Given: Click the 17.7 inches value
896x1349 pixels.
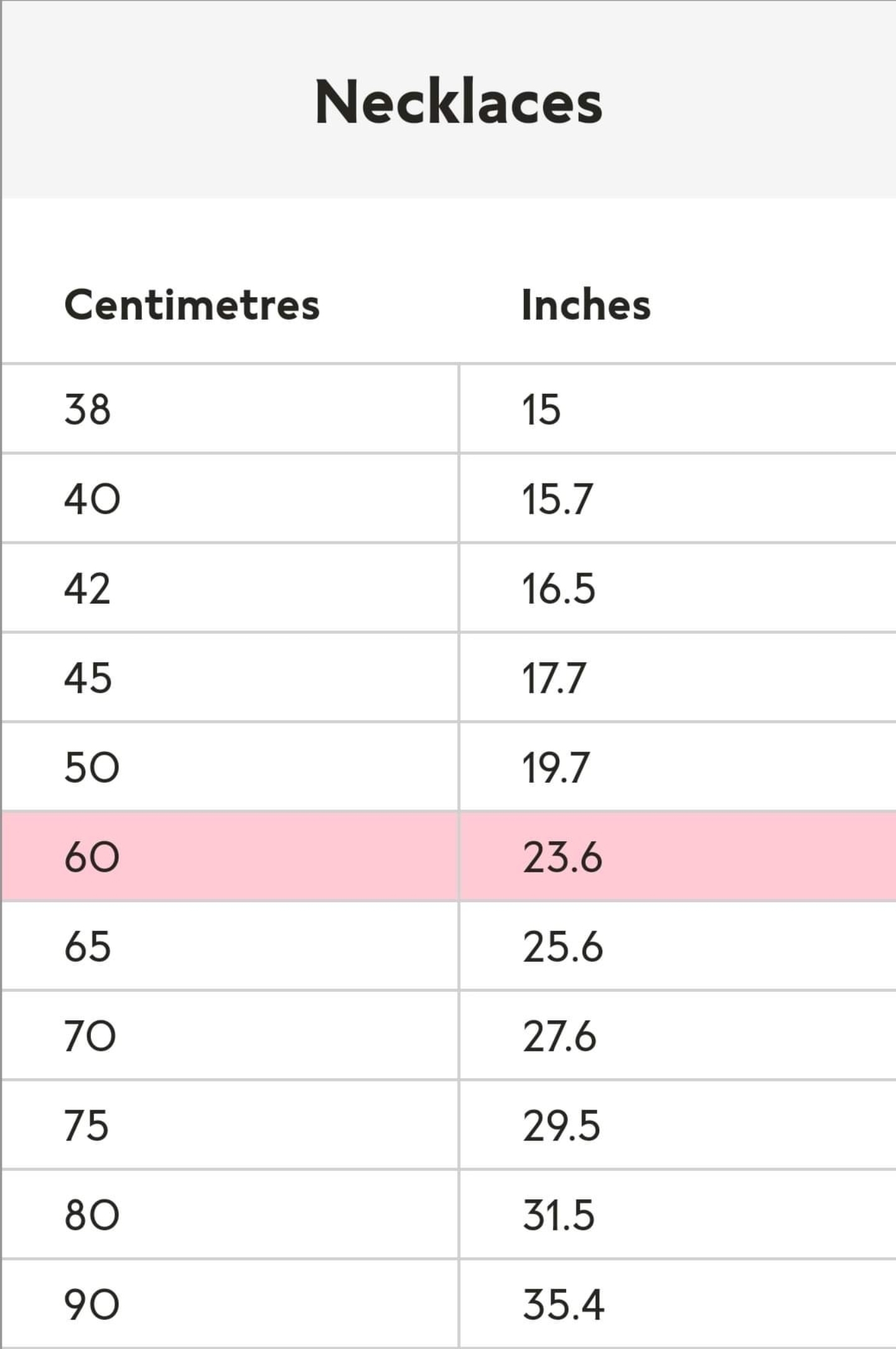Looking at the screenshot, I should [x=554, y=678].
